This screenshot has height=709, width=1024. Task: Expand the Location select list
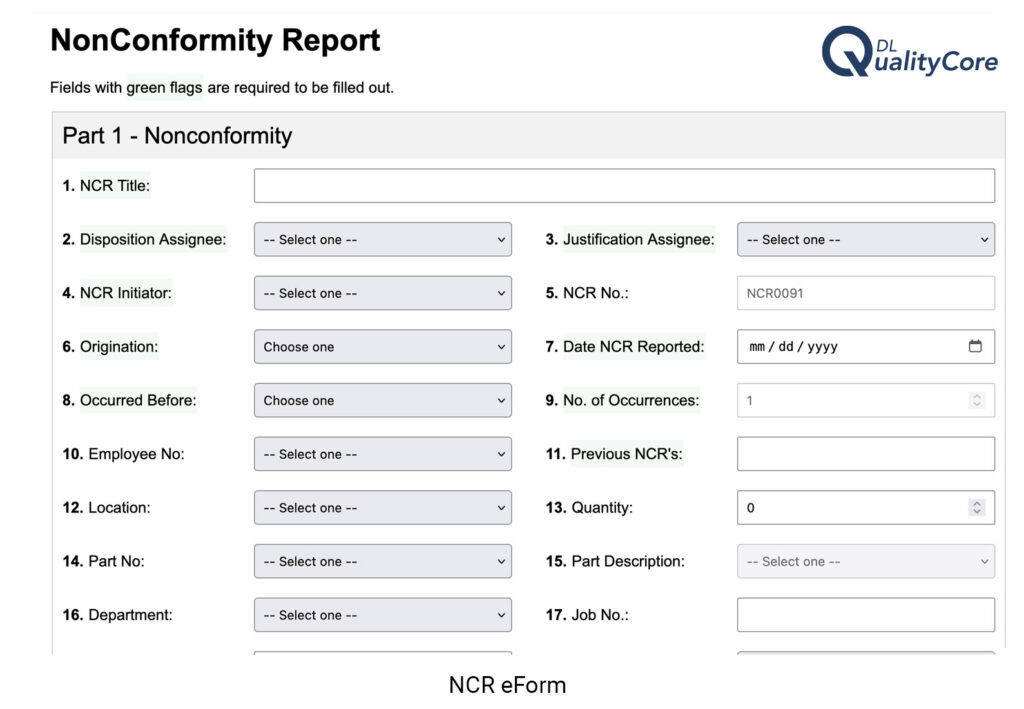point(383,507)
